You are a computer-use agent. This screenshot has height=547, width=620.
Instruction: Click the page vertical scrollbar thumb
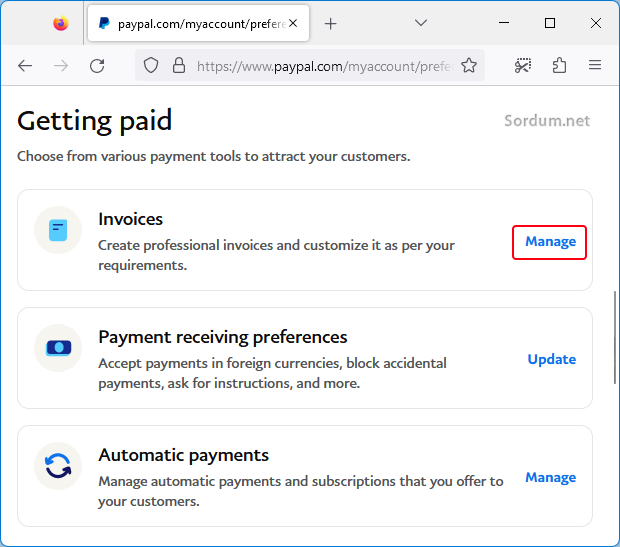(614, 337)
